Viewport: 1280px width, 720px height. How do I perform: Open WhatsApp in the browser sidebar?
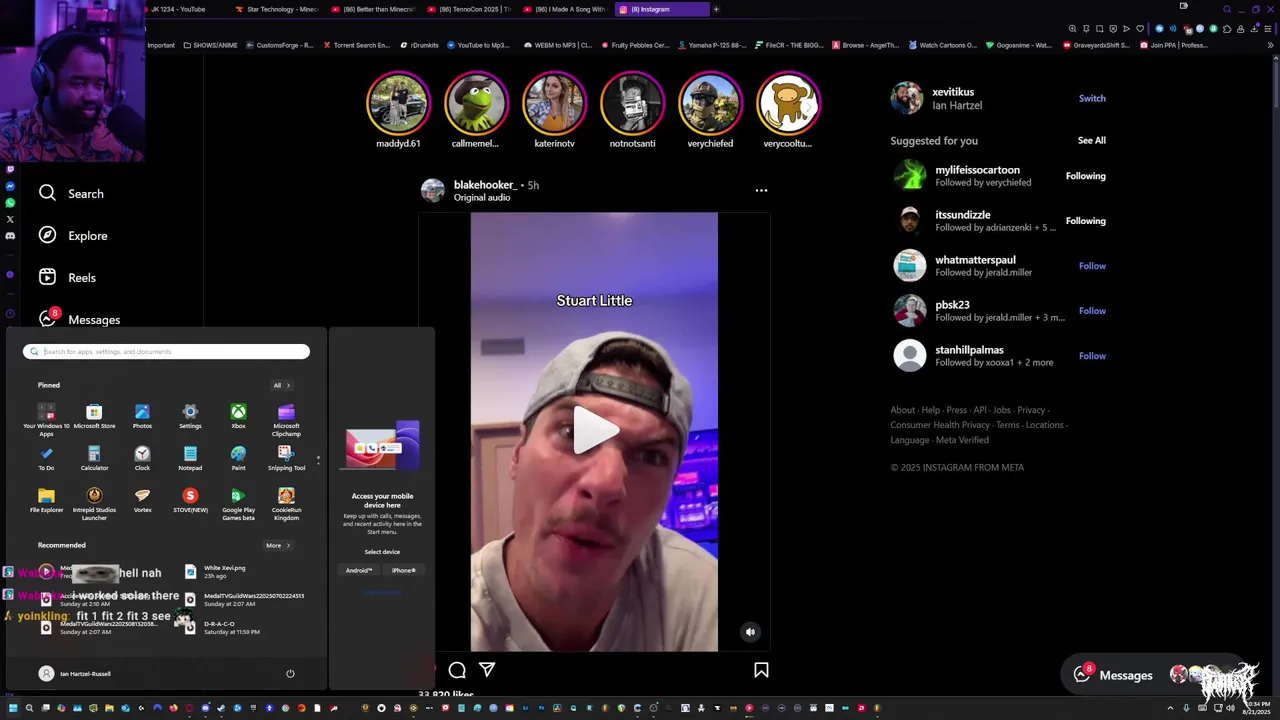[x=10, y=203]
